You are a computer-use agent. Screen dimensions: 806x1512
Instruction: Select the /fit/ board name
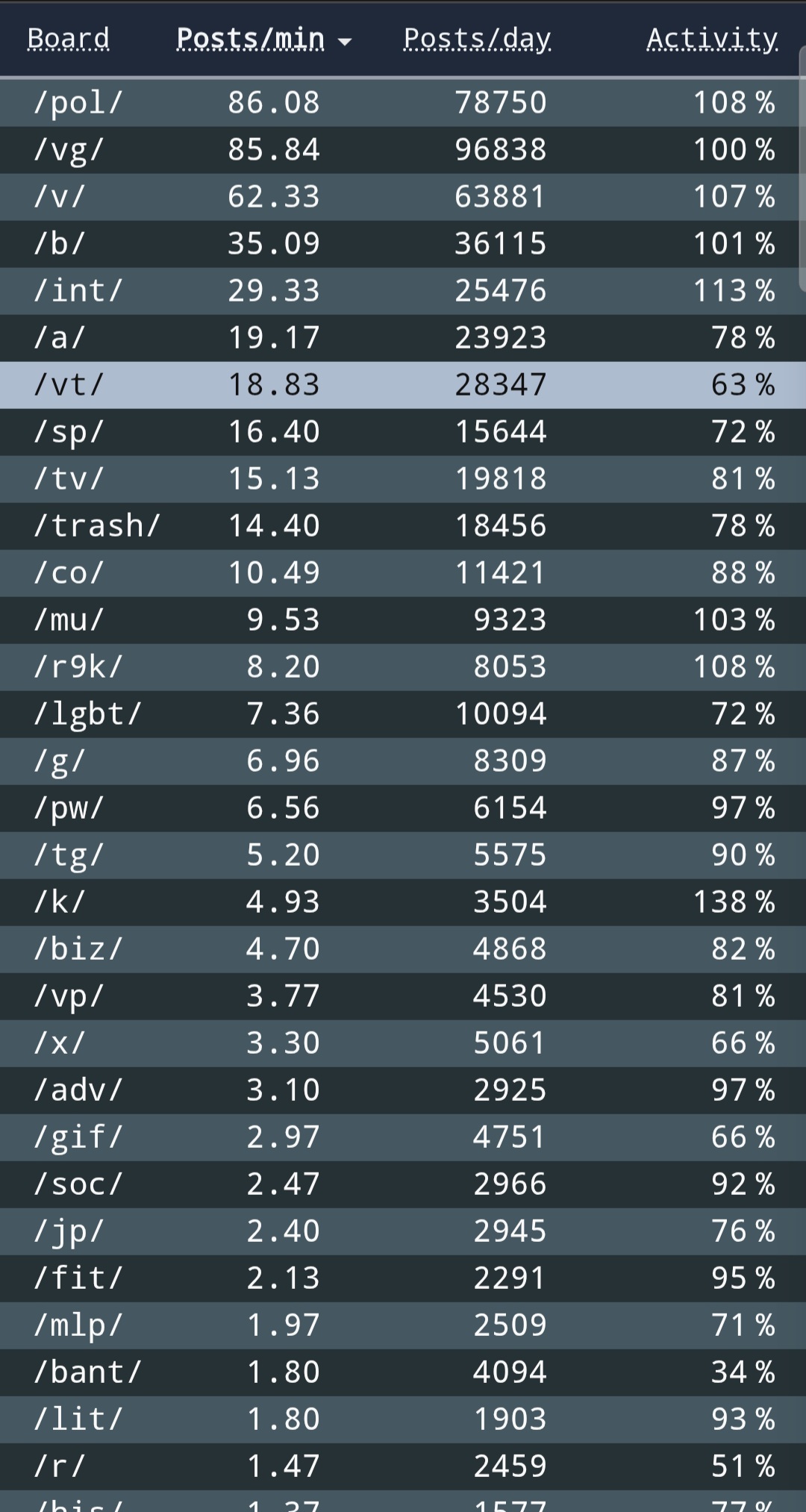pos(78,1278)
